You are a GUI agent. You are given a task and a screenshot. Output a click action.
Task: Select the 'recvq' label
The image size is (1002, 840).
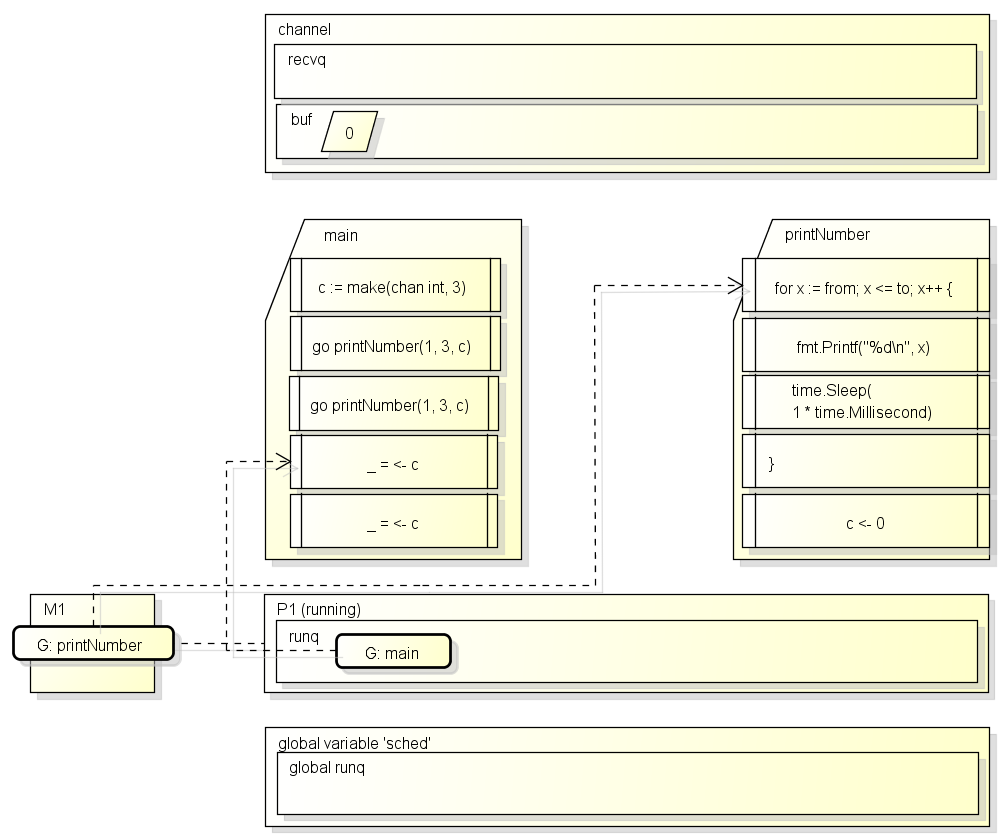(307, 59)
